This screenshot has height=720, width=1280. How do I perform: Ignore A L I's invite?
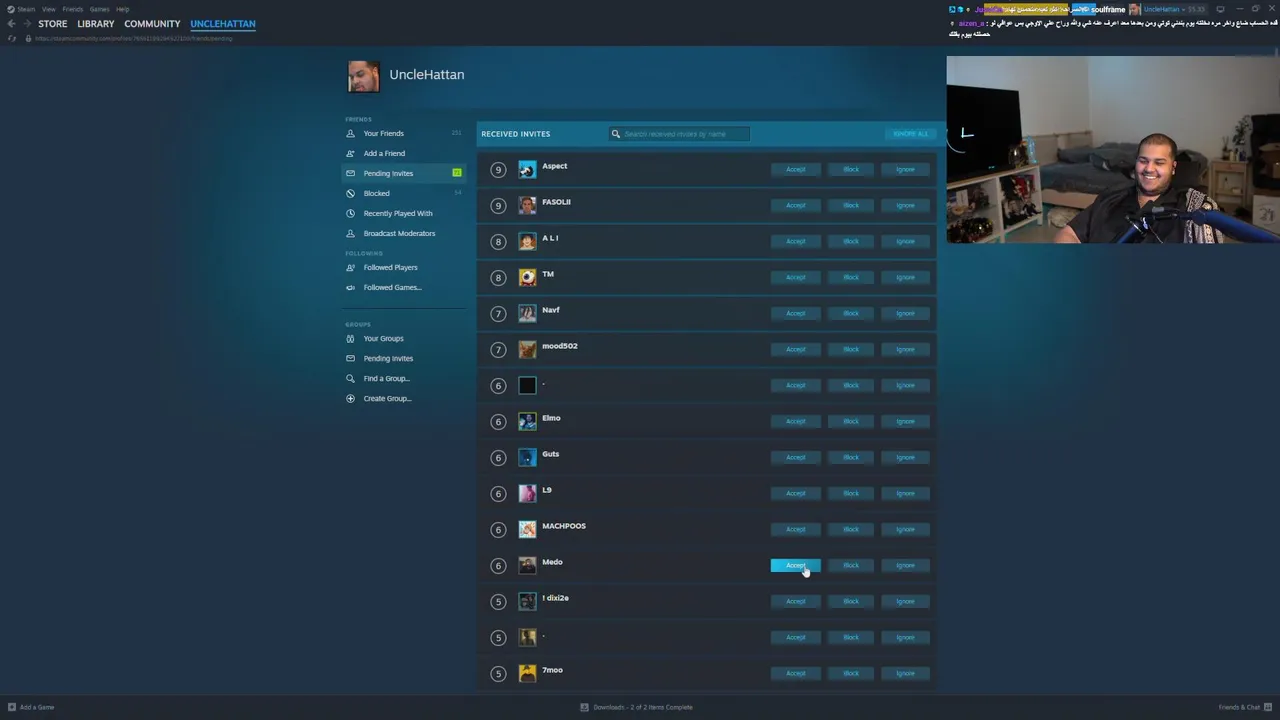click(905, 241)
